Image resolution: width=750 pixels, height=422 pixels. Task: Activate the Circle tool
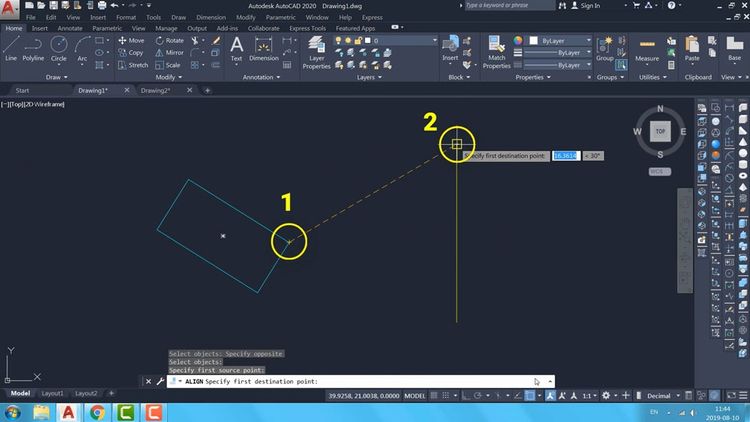(59, 48)
